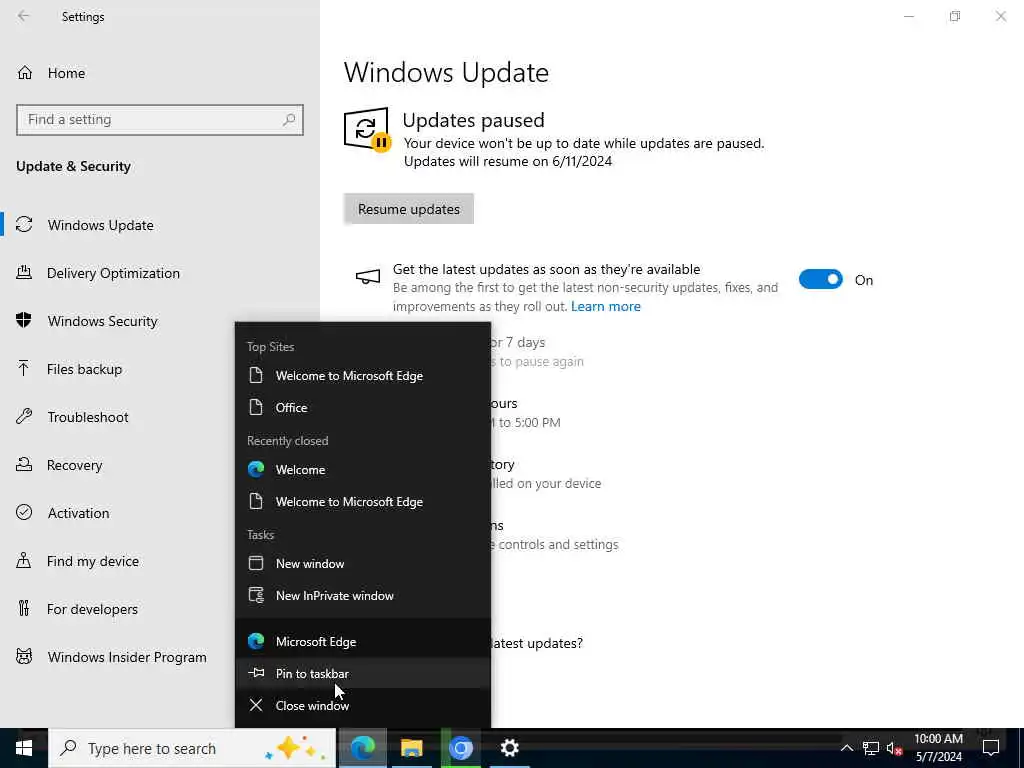Click the Find a setting field
This screenshot has width=1024, height=768.
[160, 120]
